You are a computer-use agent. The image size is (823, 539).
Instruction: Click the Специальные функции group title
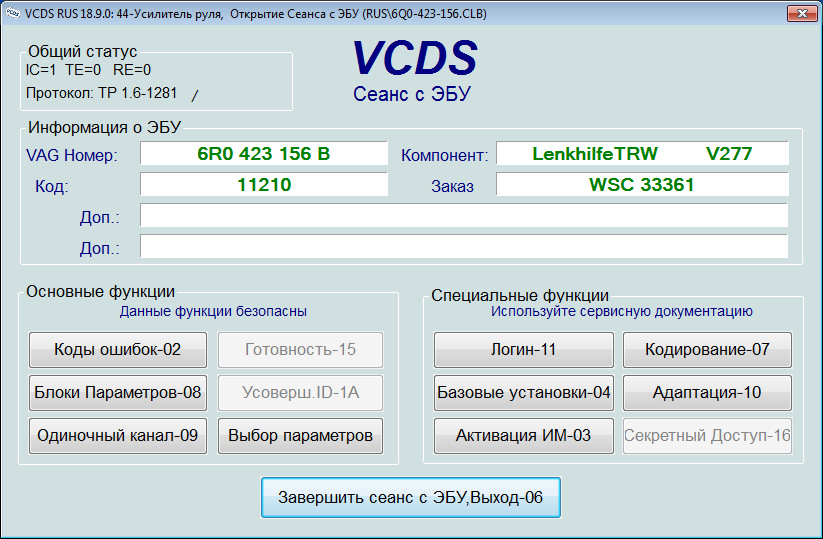520,295
